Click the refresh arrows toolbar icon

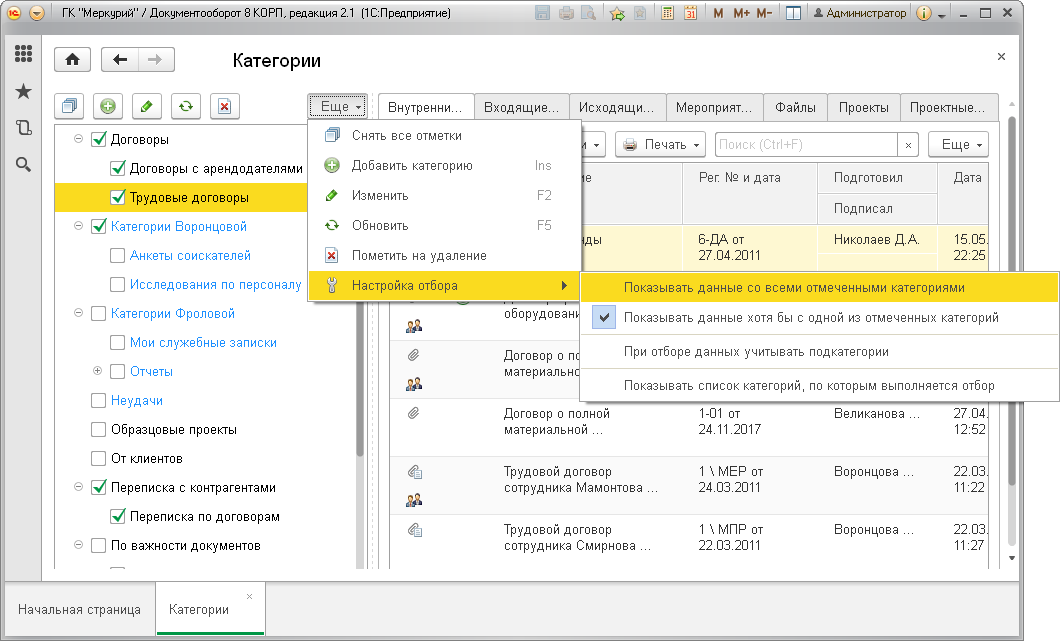pyautogui.click(x=186, y=106)
